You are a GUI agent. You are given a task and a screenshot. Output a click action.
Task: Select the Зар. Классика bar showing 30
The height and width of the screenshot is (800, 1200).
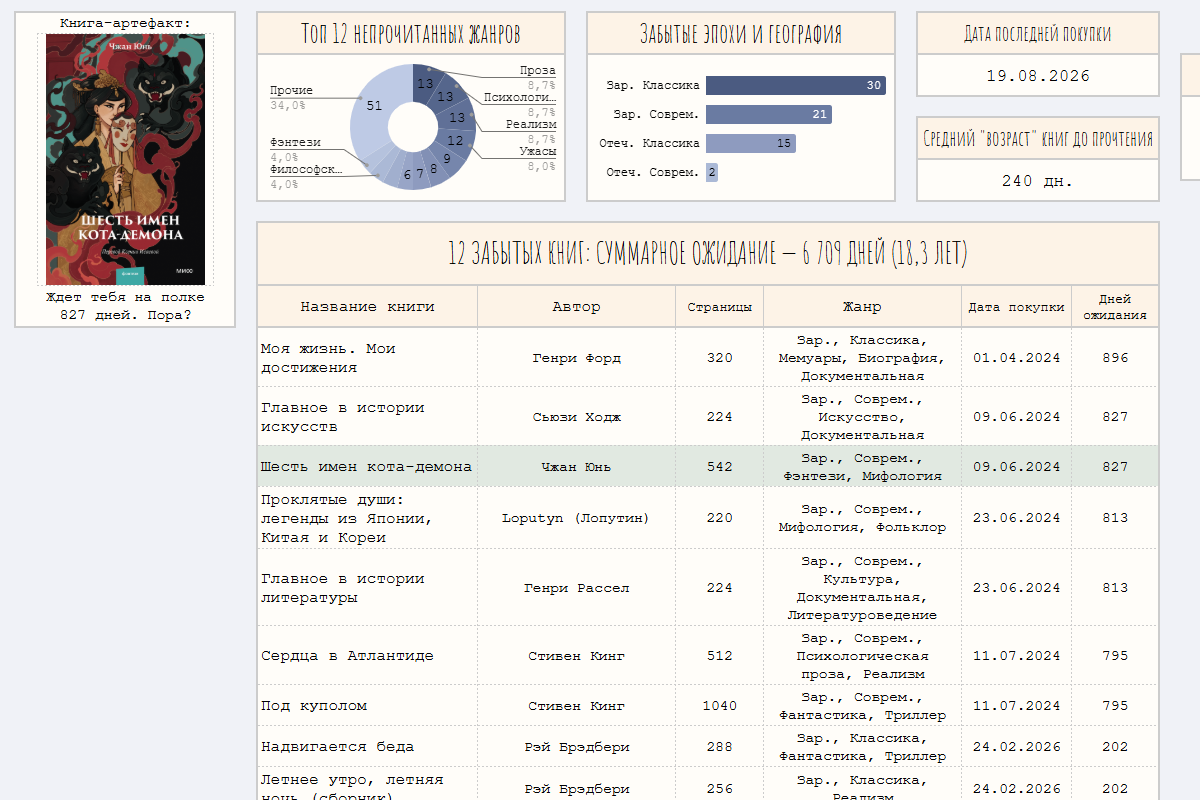[x=795, y=86]
